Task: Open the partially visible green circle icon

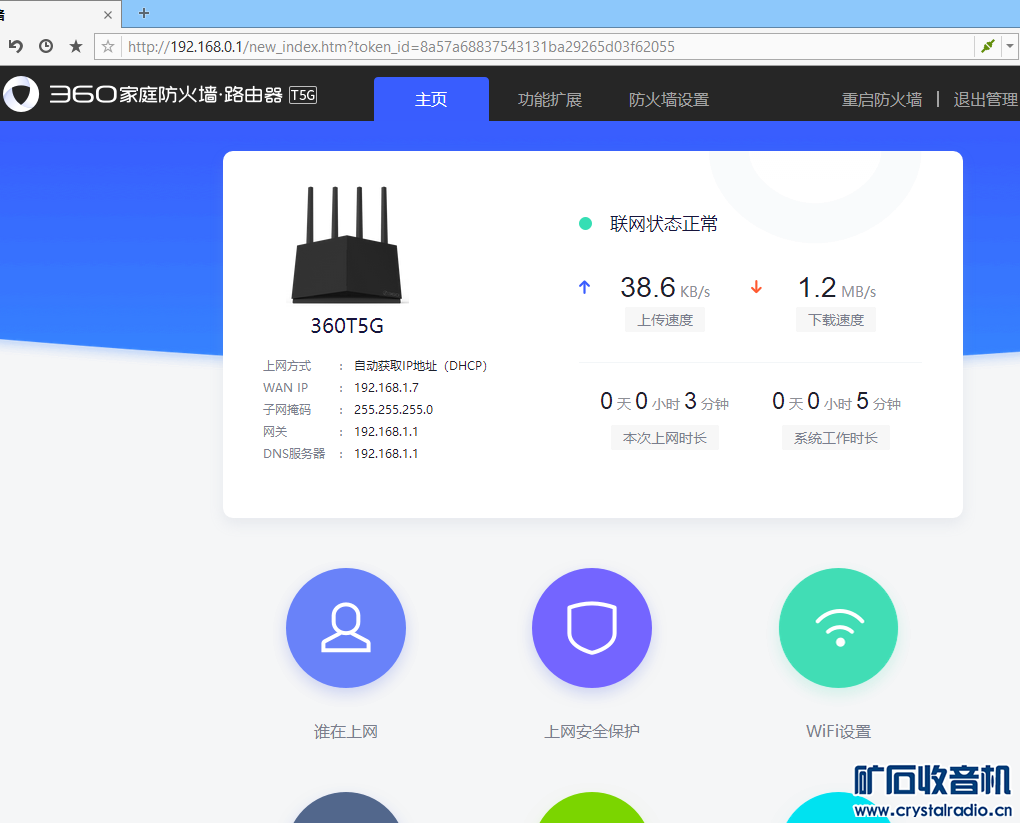Action: (x=592, y=807)
